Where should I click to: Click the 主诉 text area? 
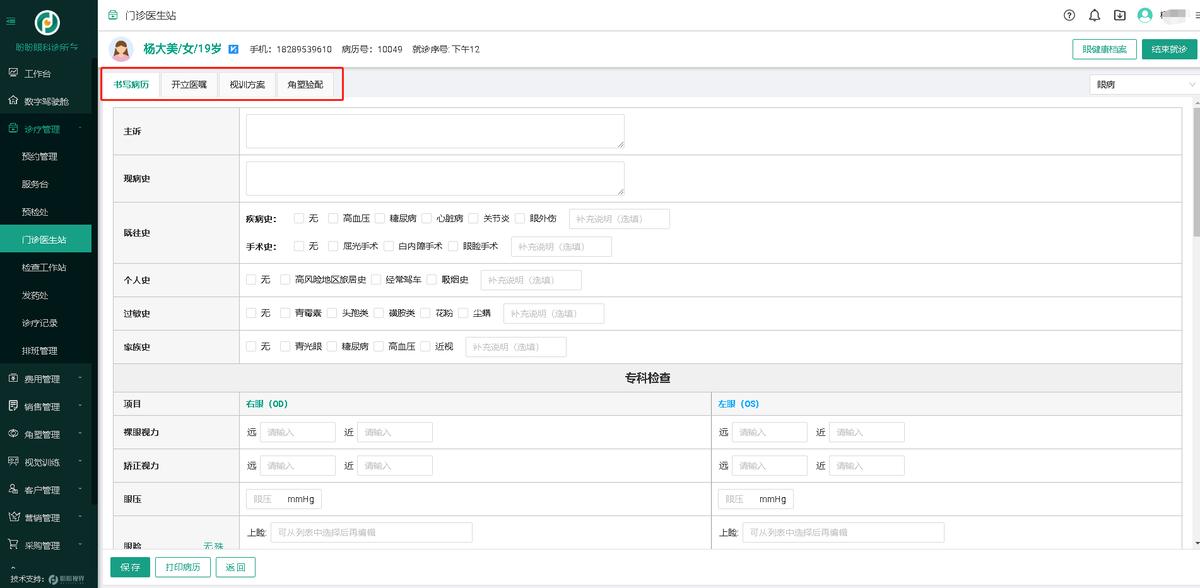[x=435, y=131]
